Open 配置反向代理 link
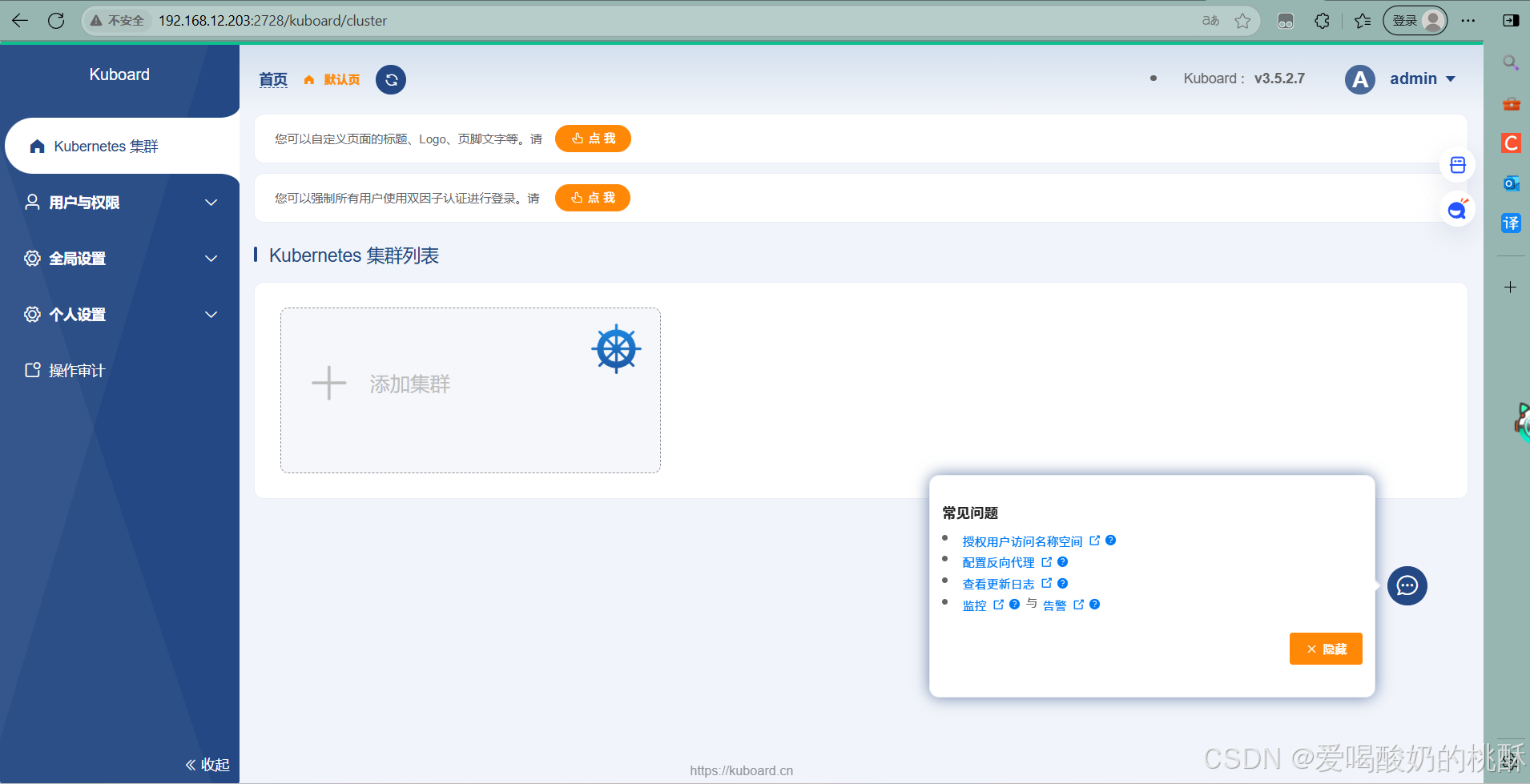 coord(998,562)
